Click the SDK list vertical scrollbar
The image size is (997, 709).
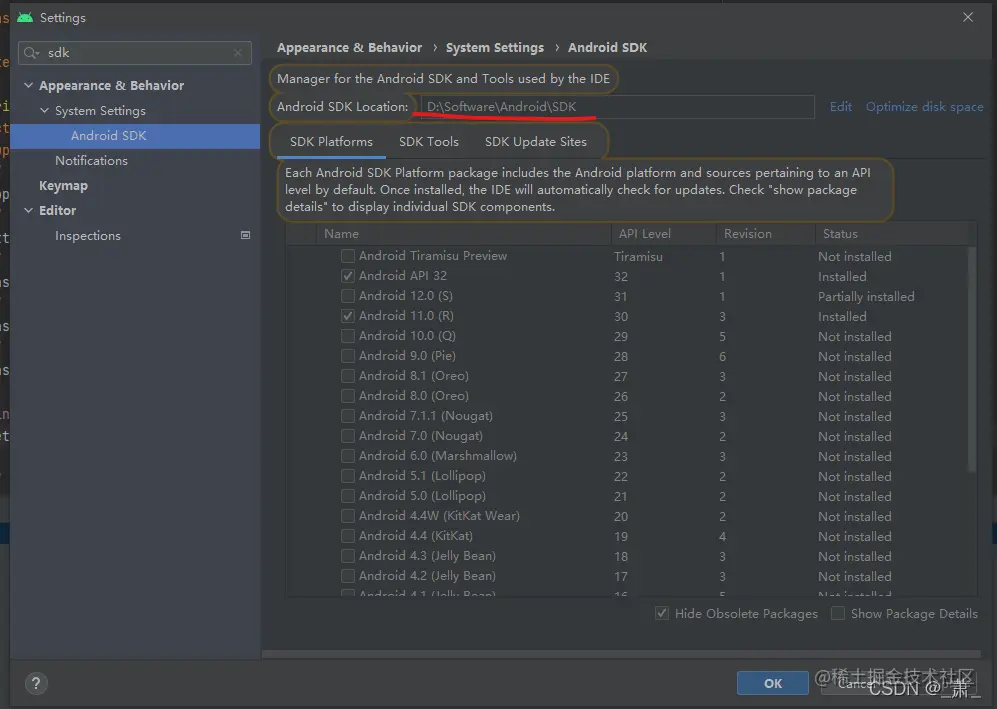[971, 359]
